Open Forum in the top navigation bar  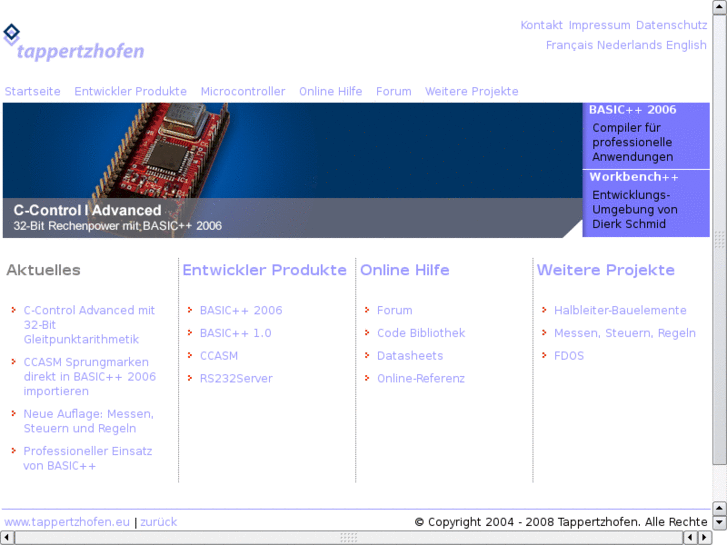[393, 91]
